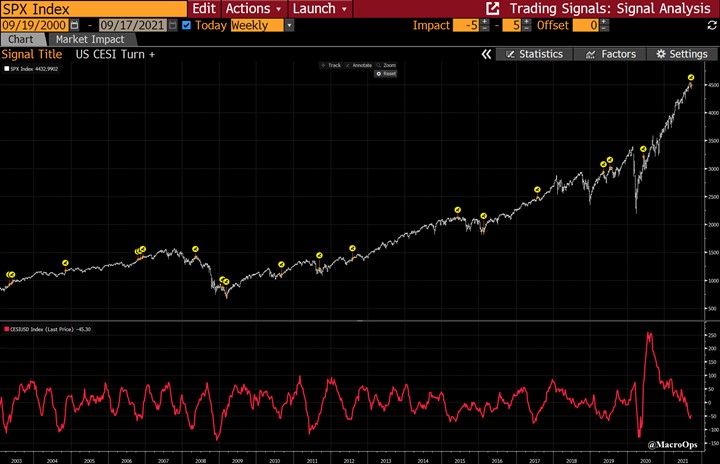The width and height of the screenshot is (720, 464).
Task: Select the Chart tab
Action: [x=21, y=39]
